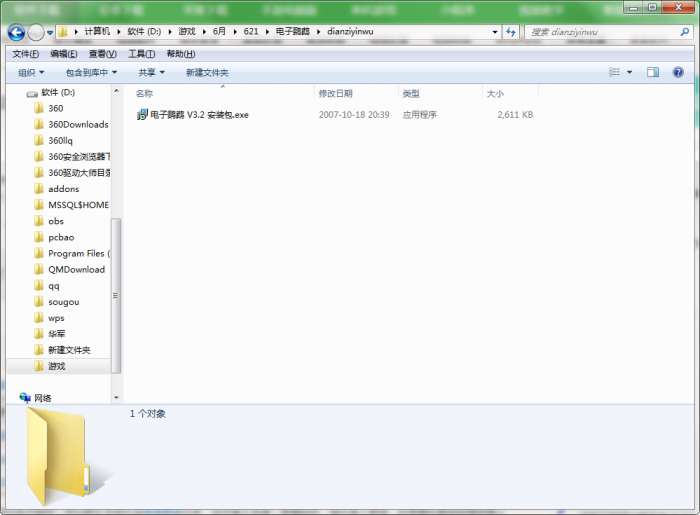Open the 组织 dropdown in toolbar
Image resolution: width=700 pixels, height=515 pixels.
tap(31, 72)
